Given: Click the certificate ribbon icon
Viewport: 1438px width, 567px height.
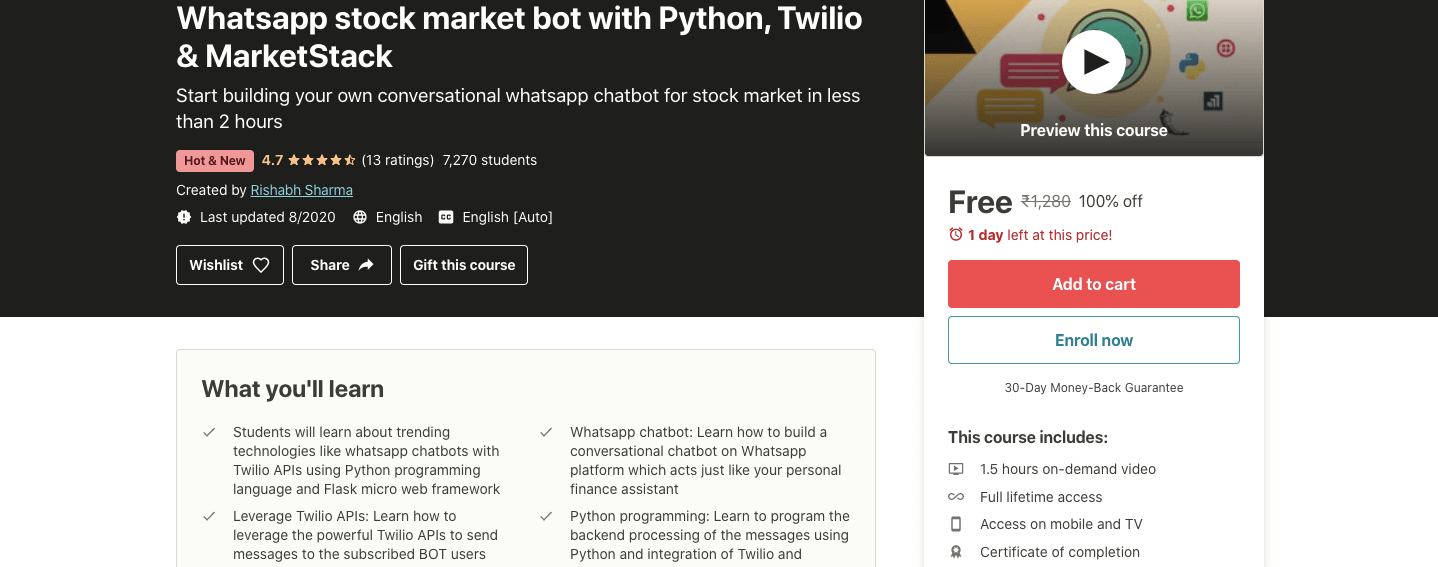Looking at the screenshot, I should [956, 552].
